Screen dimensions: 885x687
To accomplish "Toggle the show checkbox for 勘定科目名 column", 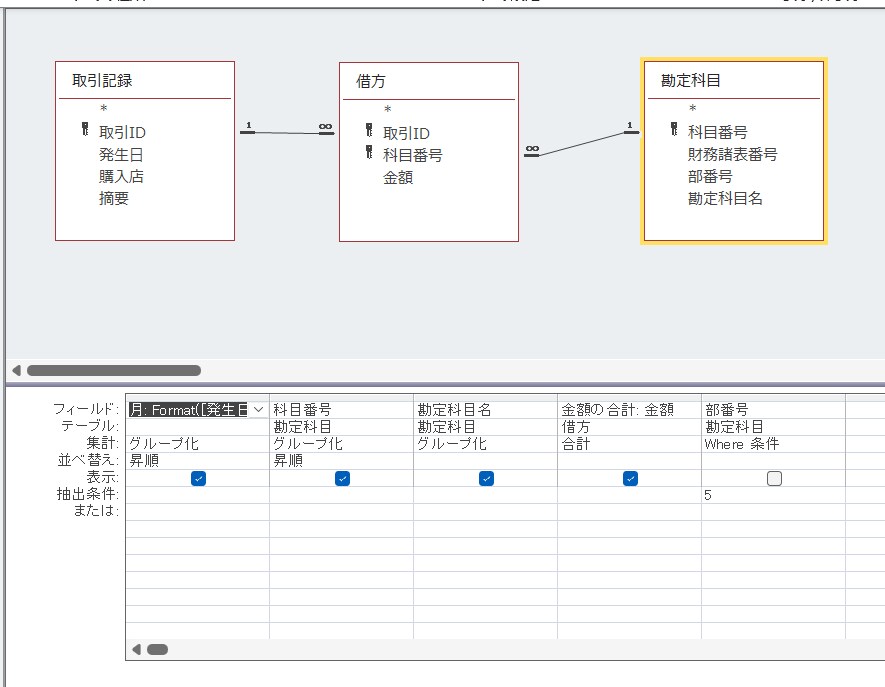I will 486,478.
